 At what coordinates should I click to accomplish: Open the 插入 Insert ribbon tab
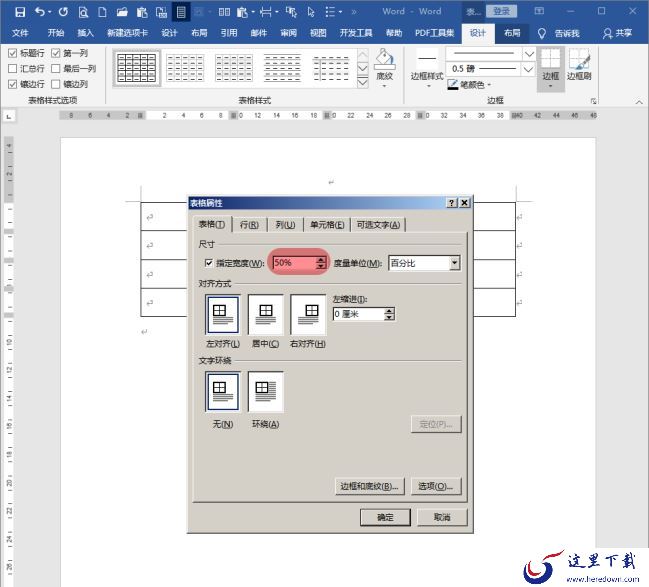pyautogui.click(x=86, y=33)
